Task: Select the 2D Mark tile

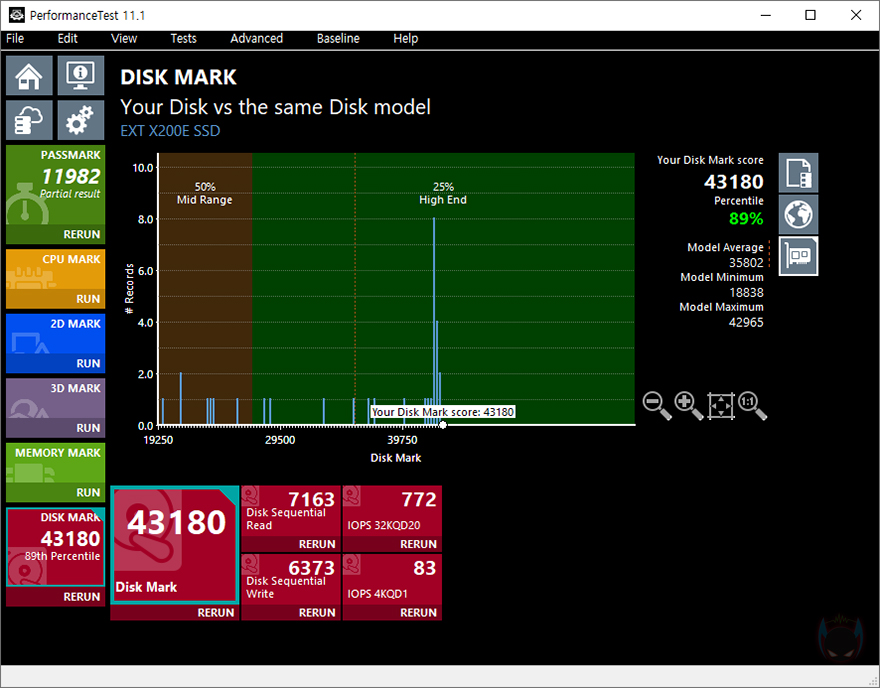Action: (56, 334)
